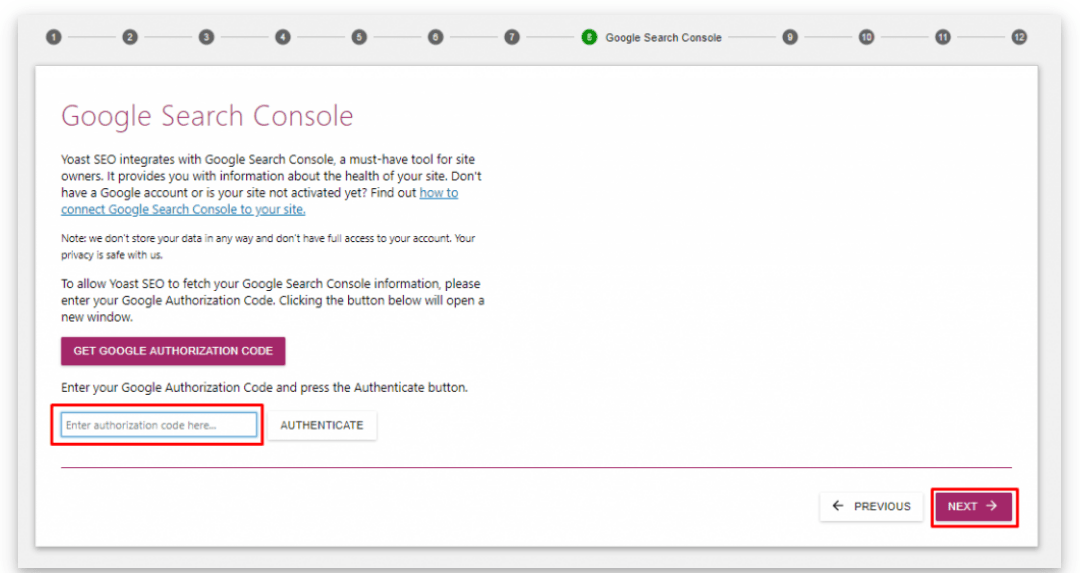1080x573 pixels.
Task: Go to step 1 in wizard stepper
Action: (x=53, y=37)
